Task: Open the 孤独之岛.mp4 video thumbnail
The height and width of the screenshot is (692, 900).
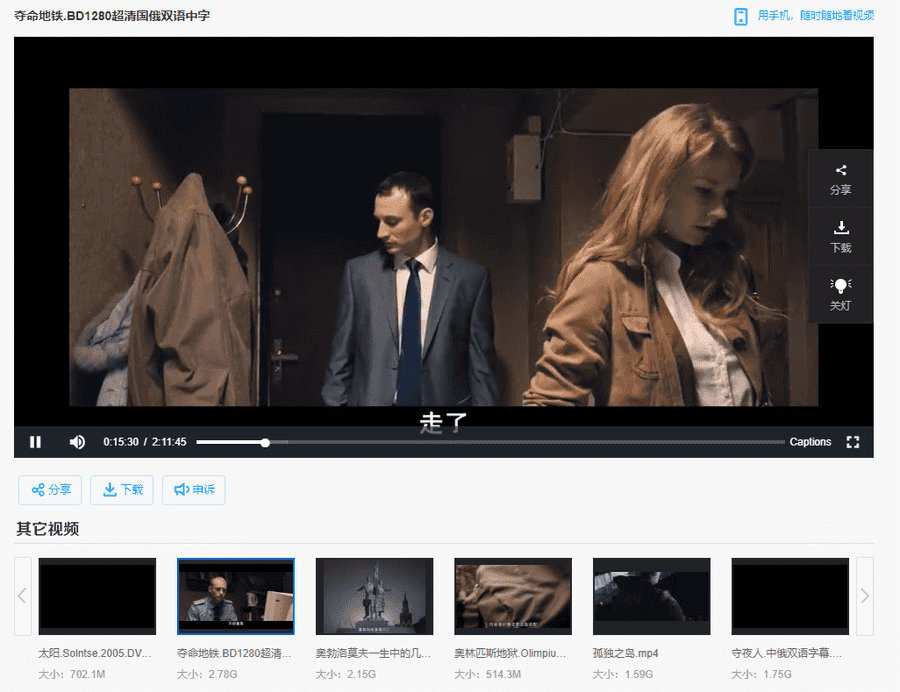Action: [651, 596]
